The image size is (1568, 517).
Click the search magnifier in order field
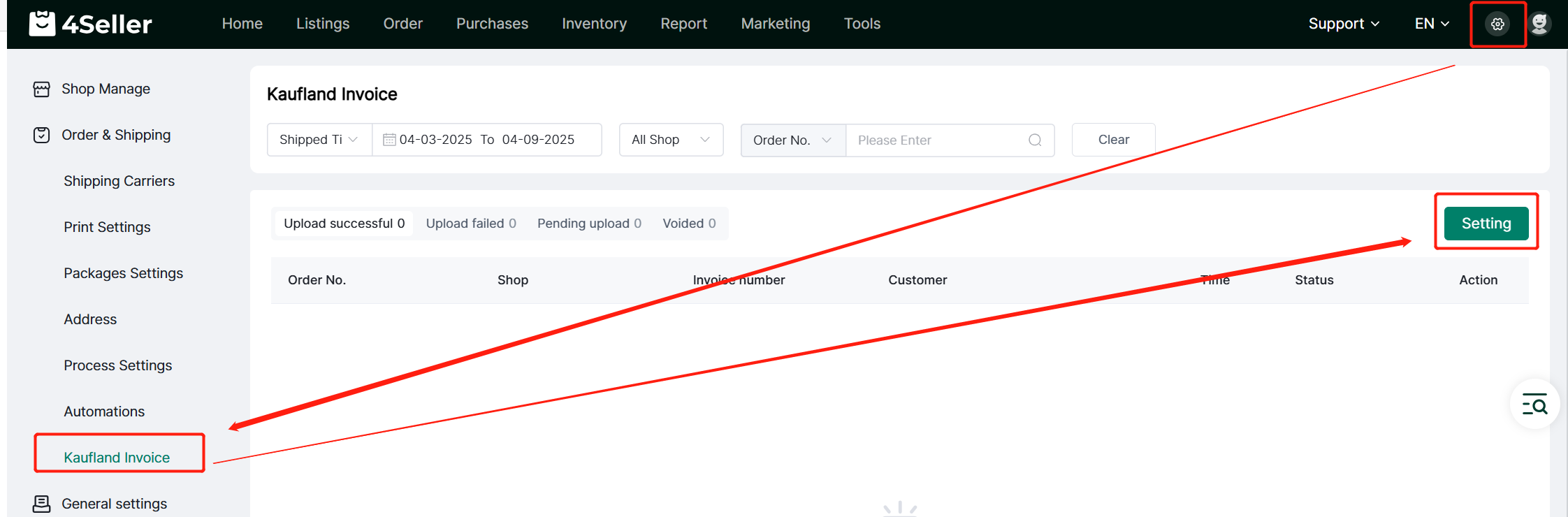pyautogui.click(x=1035, y=140)
